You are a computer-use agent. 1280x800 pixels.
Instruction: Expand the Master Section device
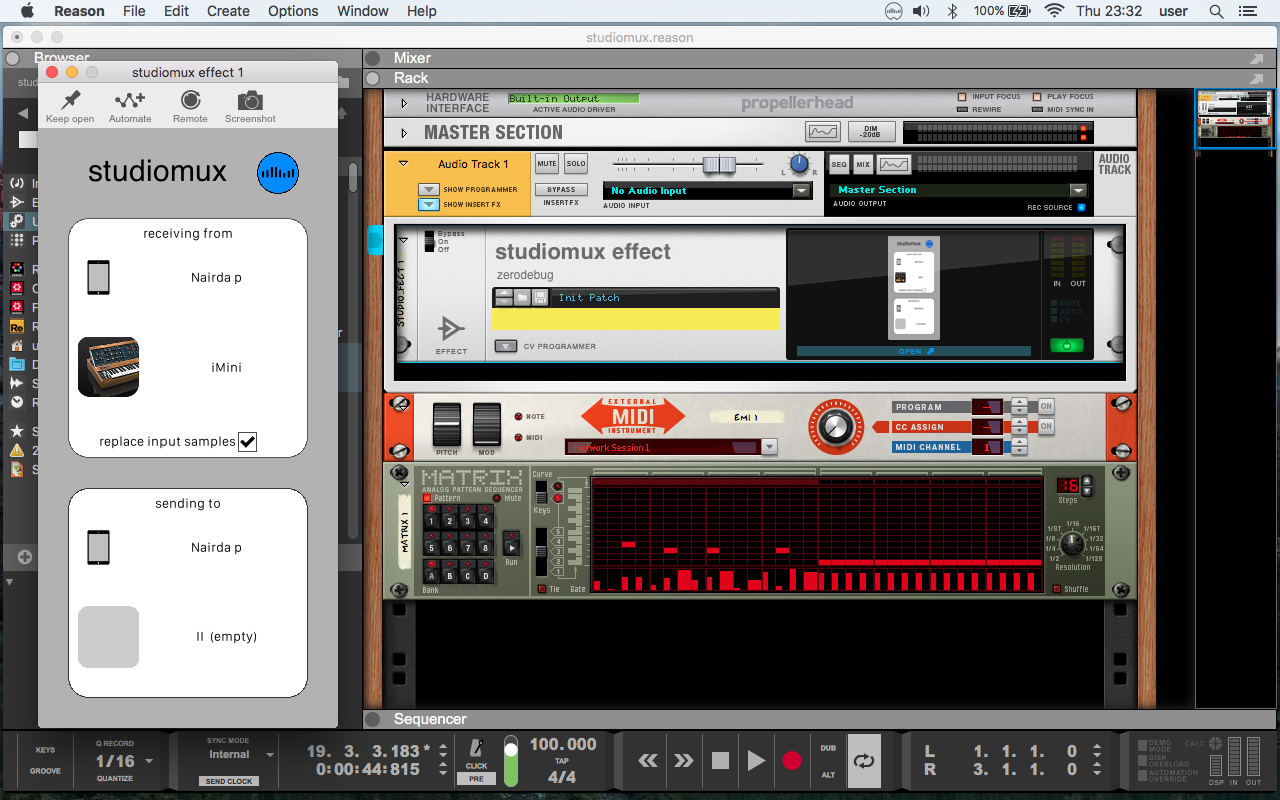pos(404,133)
